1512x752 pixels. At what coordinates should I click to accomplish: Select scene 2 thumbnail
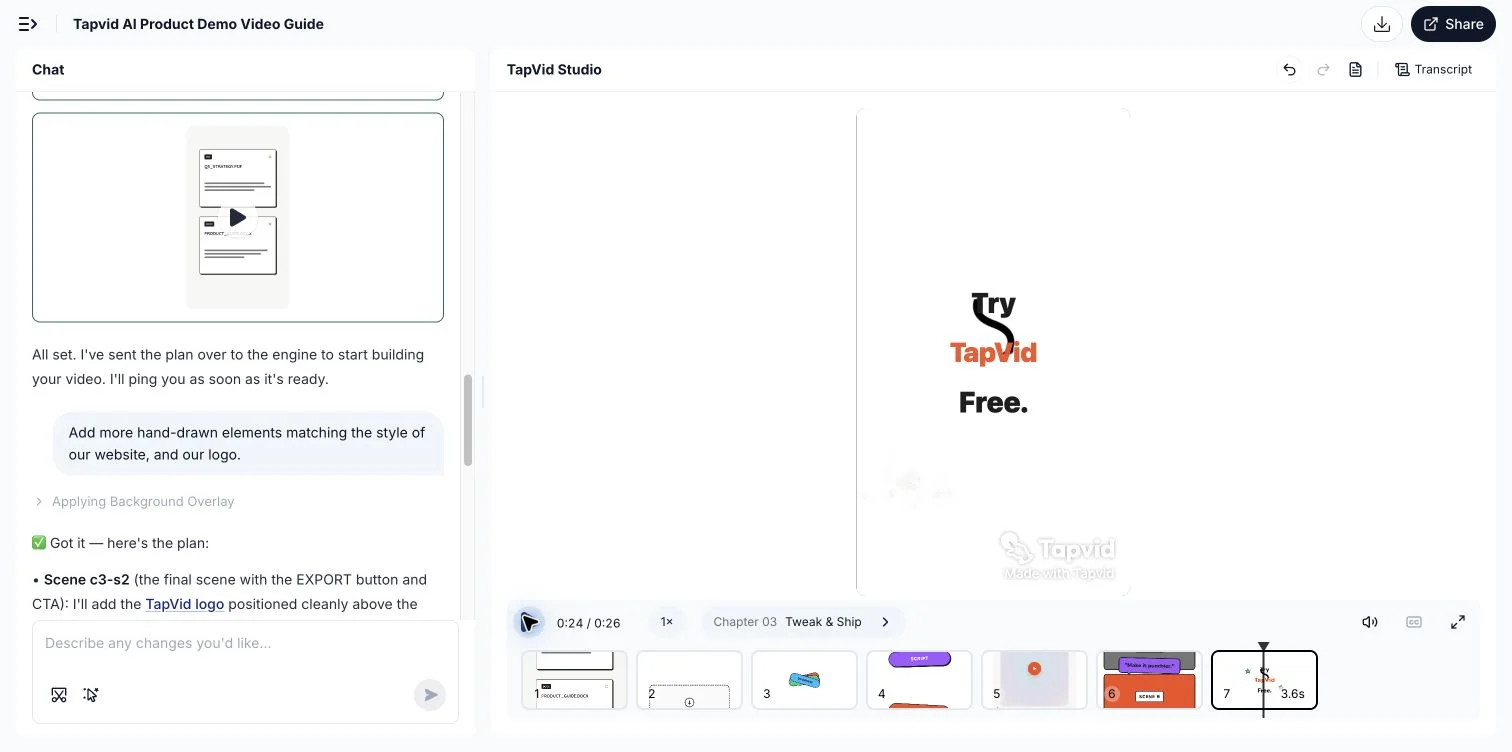pos(689,680)
